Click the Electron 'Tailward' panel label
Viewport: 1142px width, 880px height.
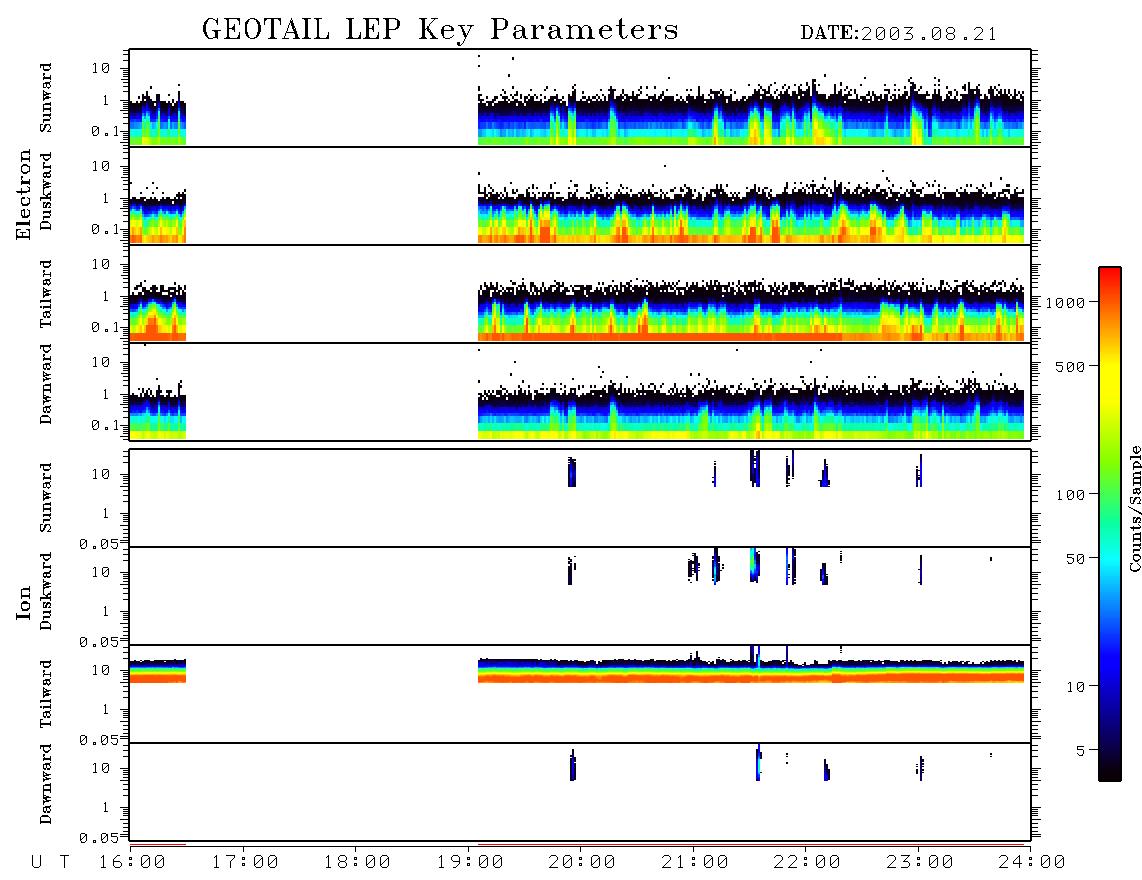click(46, 293)
